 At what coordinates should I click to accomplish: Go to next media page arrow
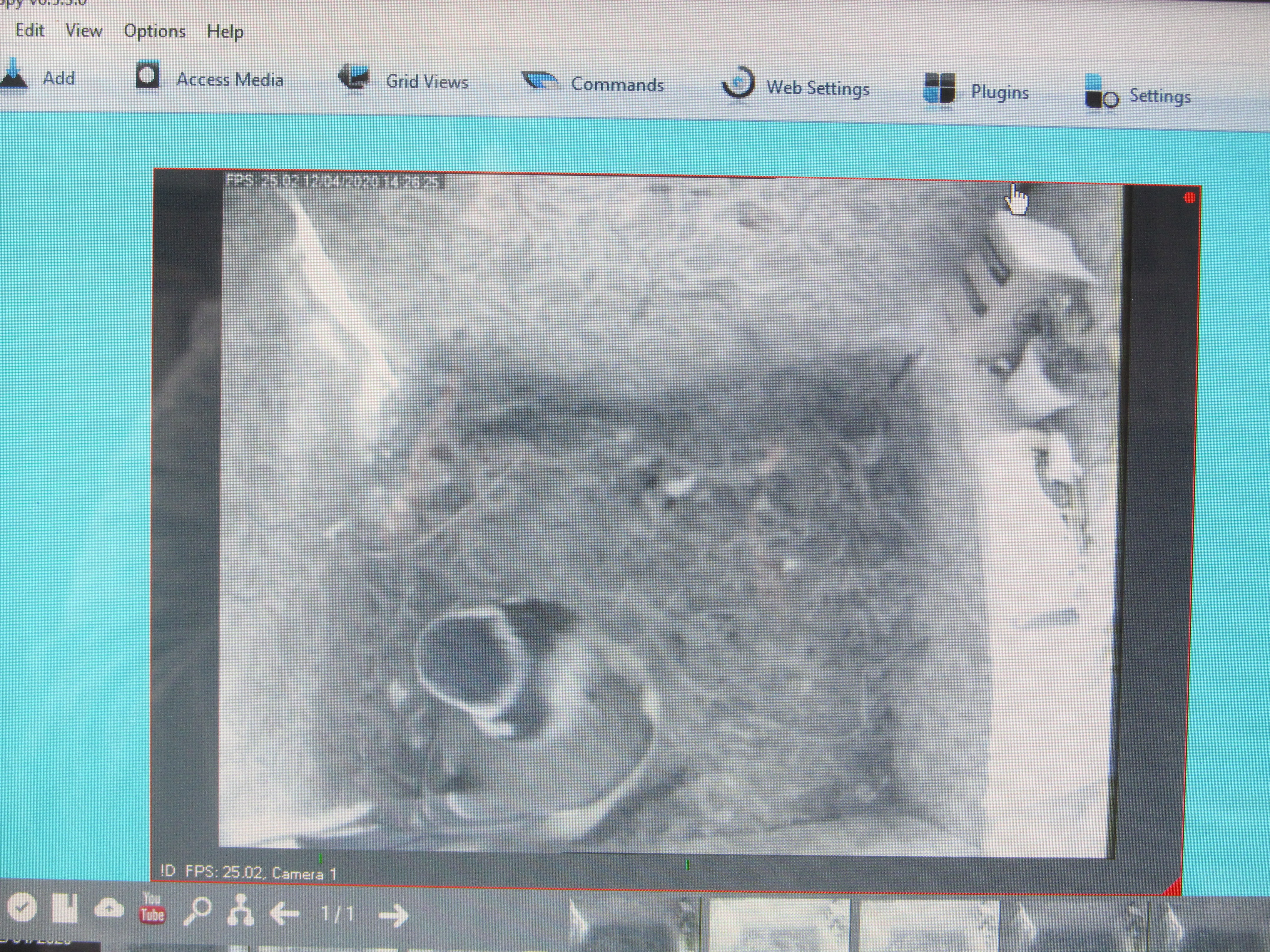(394, 915)
